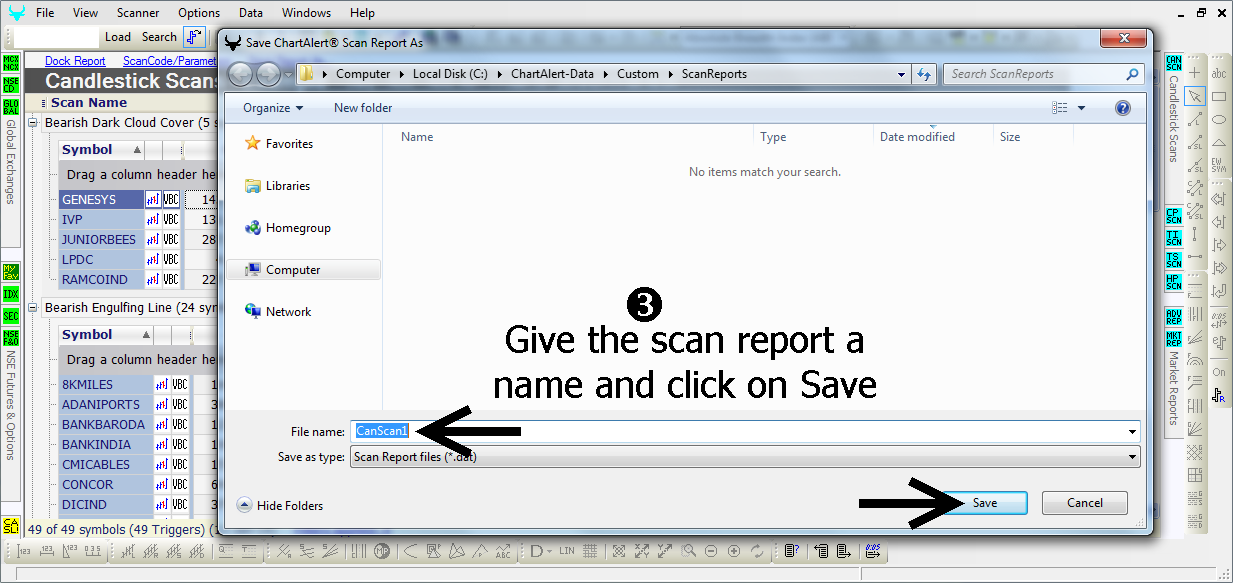Select the arrow pointer tool
Viewport: 1233px width, 583px height.
[x=1194, y=96]
